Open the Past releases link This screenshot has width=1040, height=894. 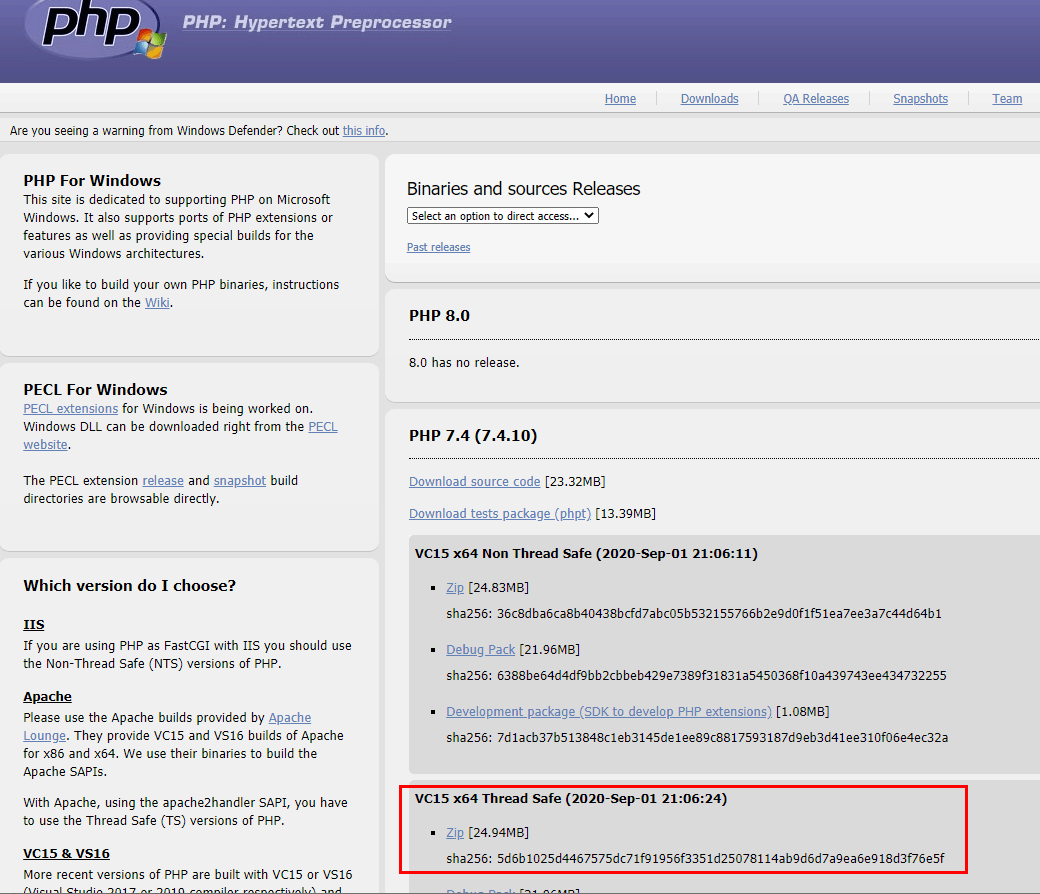pos(438,247)
